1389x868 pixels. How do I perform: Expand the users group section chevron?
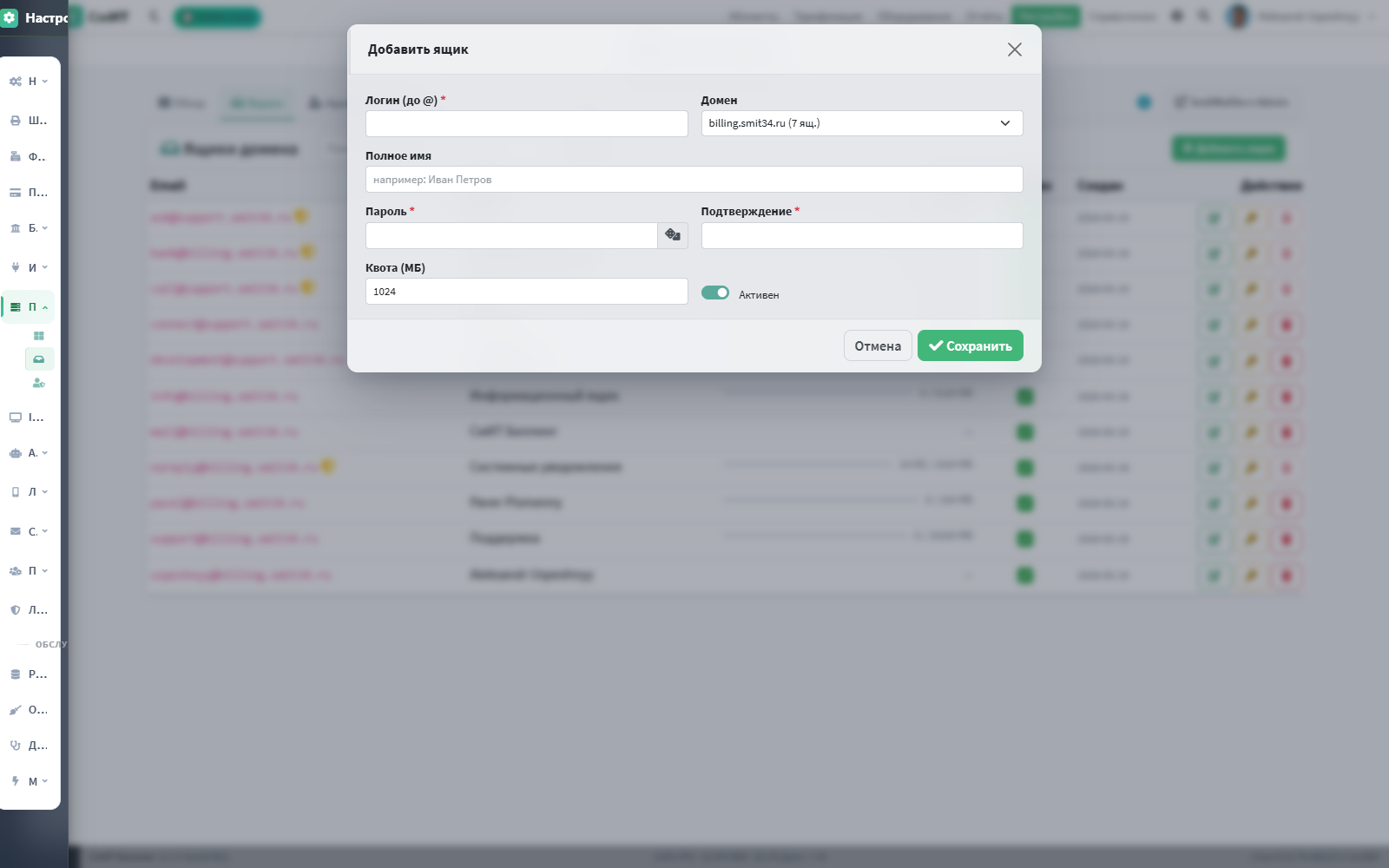pyautogui.click(x=45, y=571)
